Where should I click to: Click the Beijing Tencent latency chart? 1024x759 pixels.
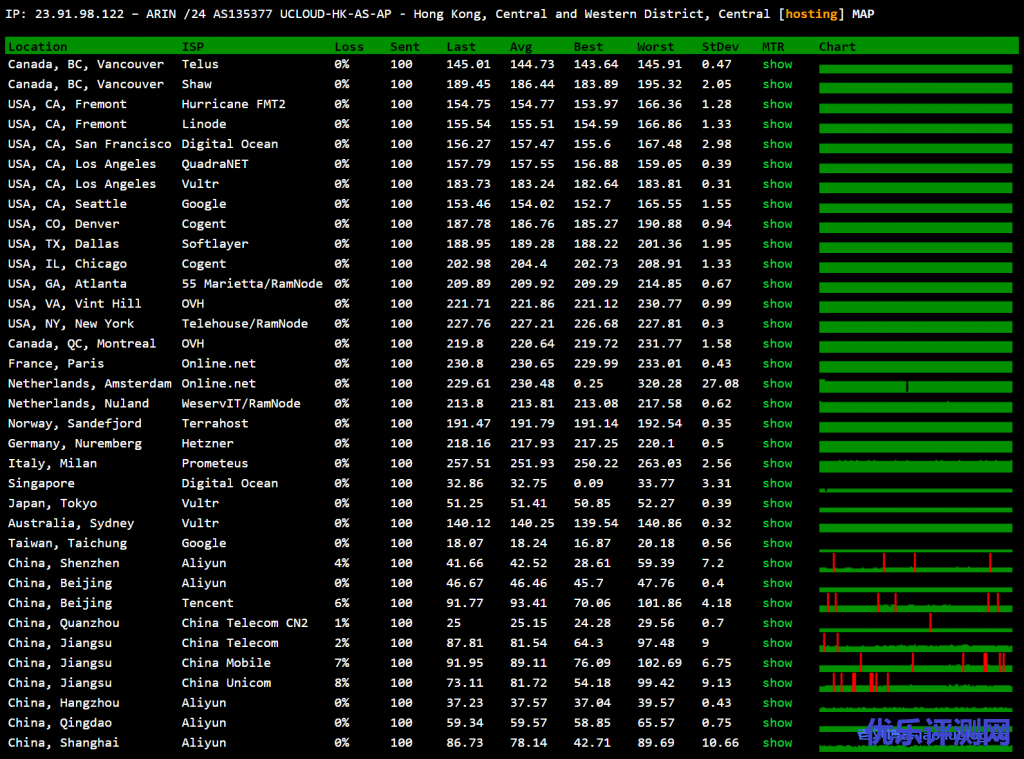pyautogui.click(x=916, y=603)
